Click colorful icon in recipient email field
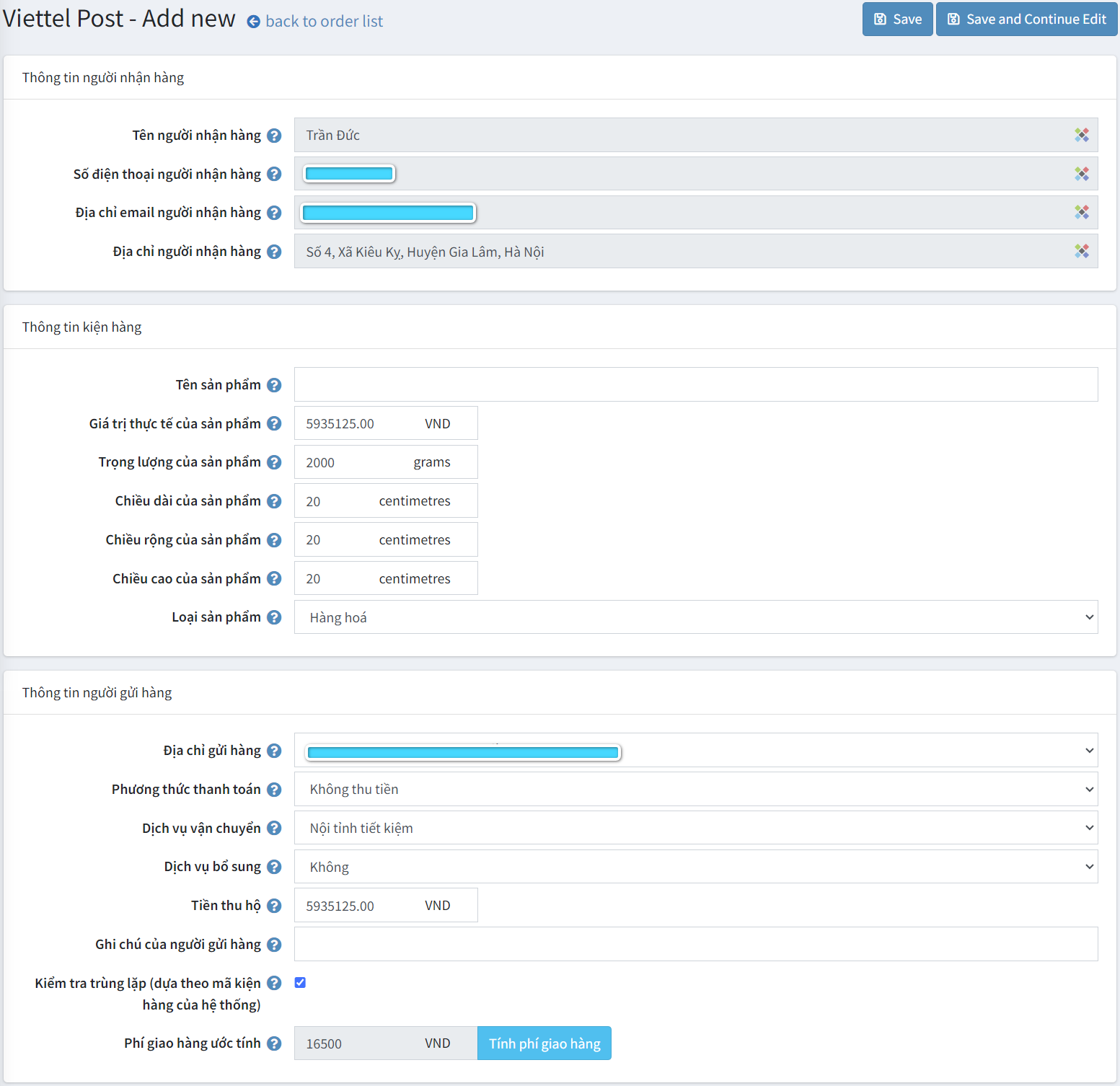 1082,212
